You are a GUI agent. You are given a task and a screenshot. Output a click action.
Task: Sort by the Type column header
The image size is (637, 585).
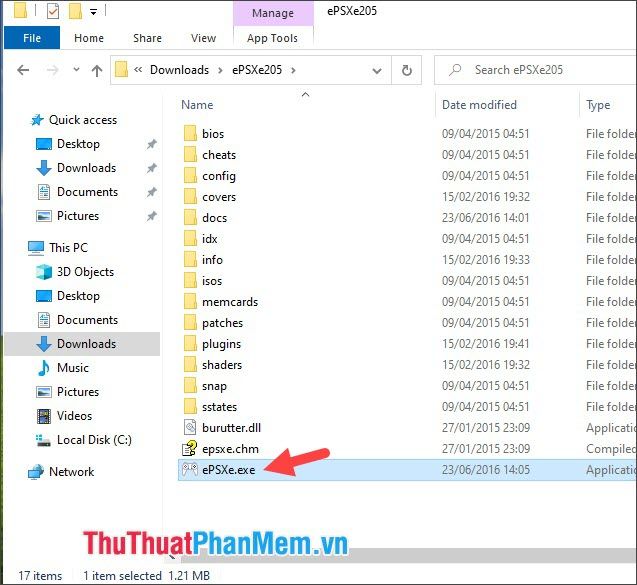[598, 105]
